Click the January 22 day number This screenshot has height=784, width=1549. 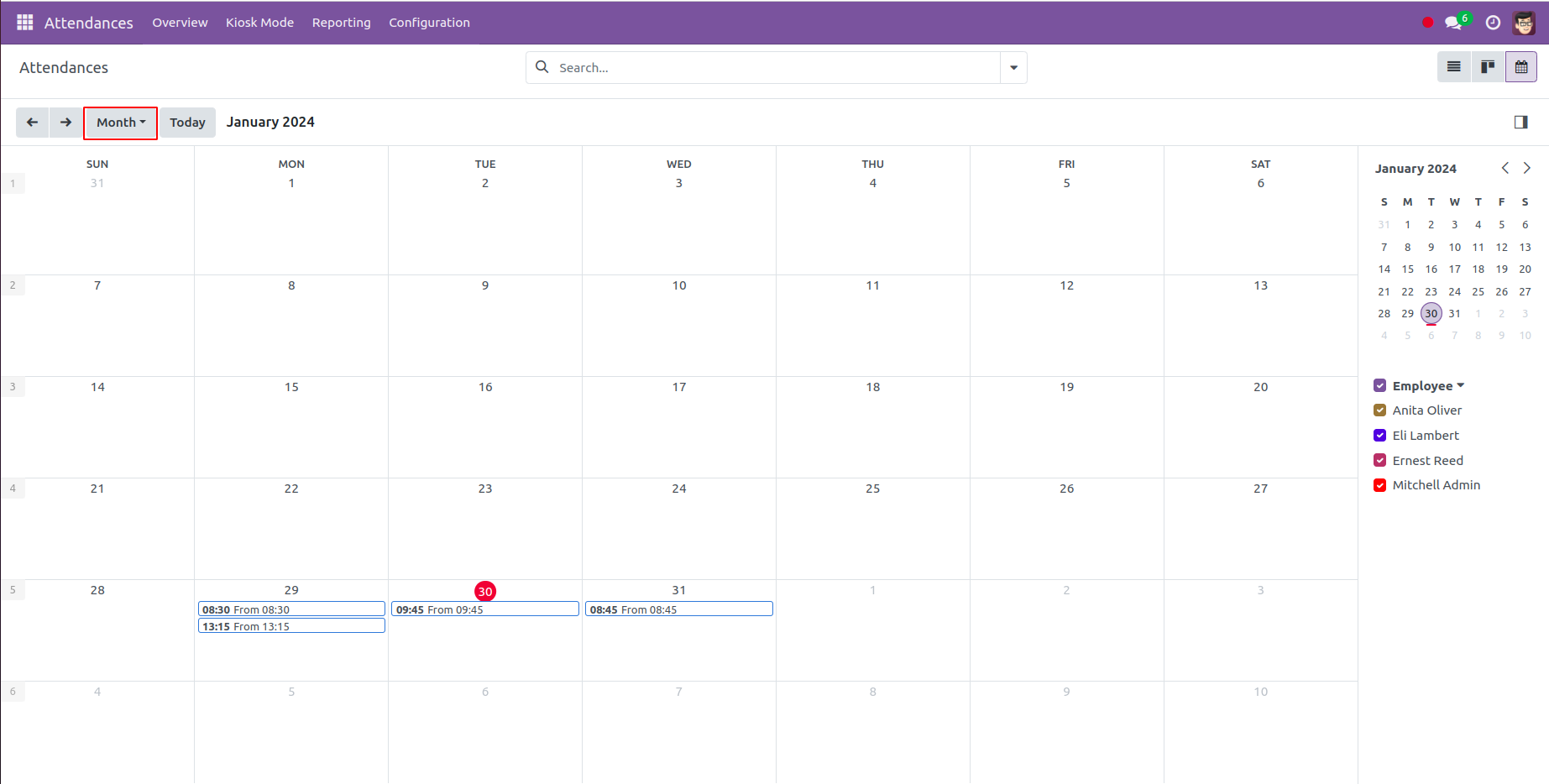(291, 489)
